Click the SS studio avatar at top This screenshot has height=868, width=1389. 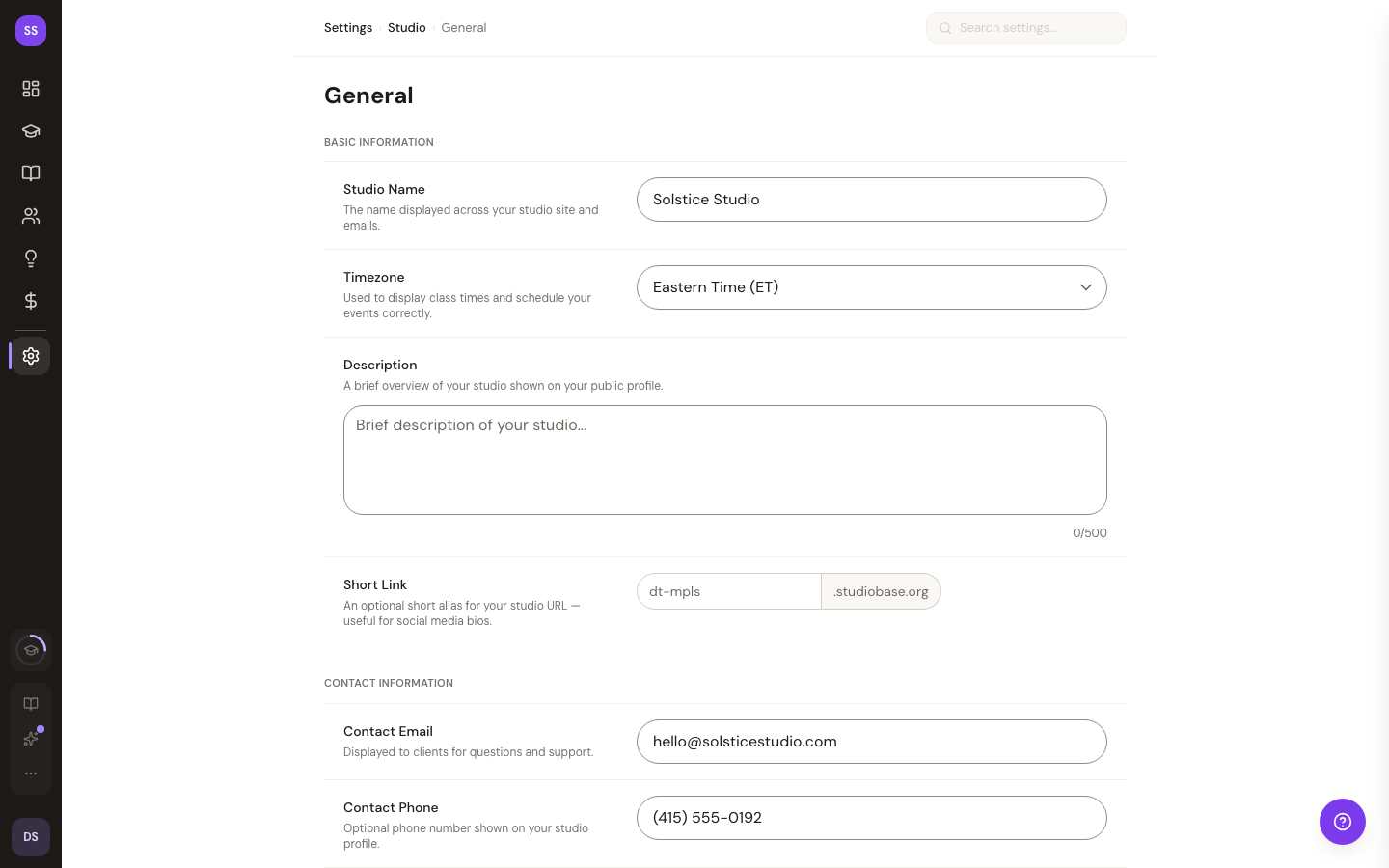[x=31, y=31]
